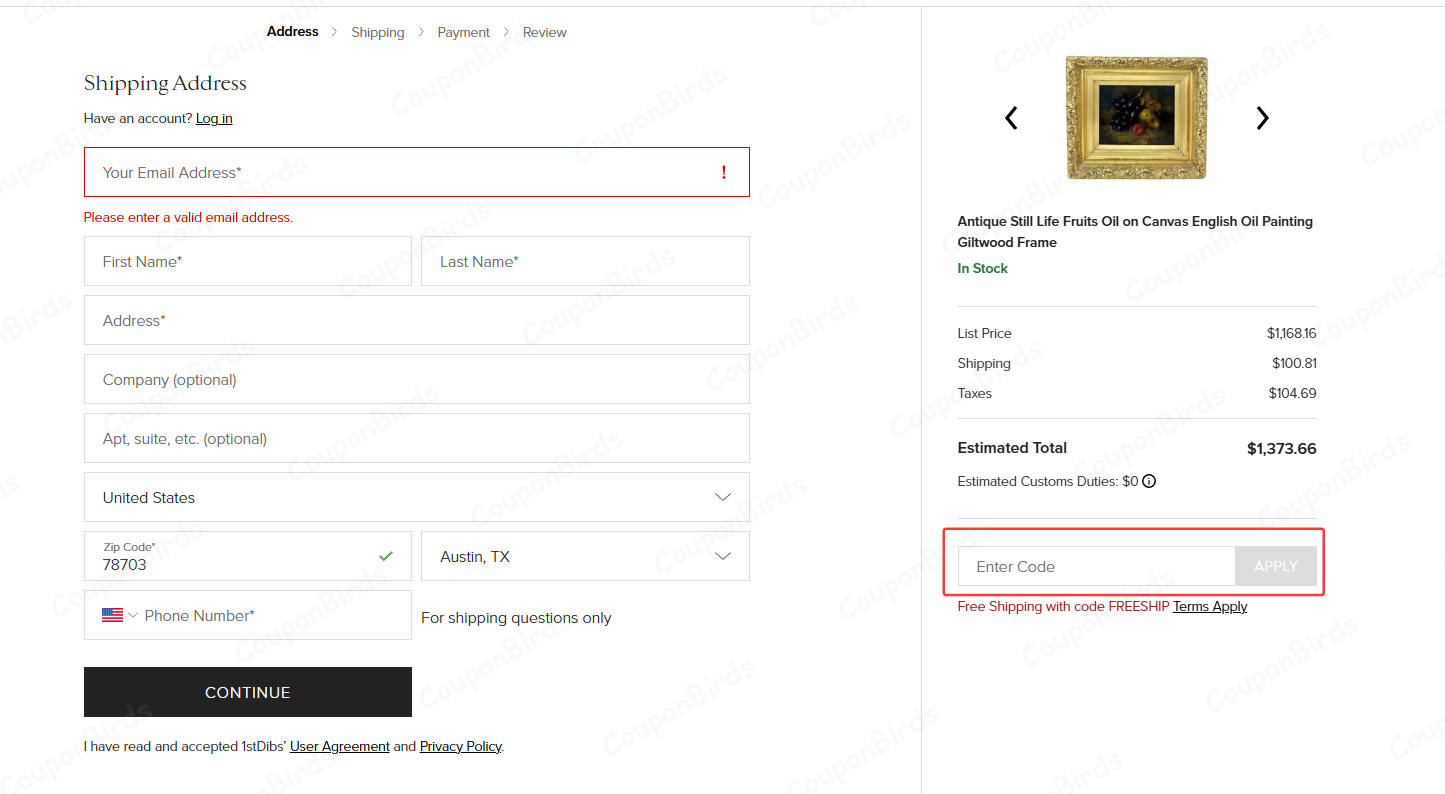
Task: Open the Terms Apply link
Action: 1210,606
